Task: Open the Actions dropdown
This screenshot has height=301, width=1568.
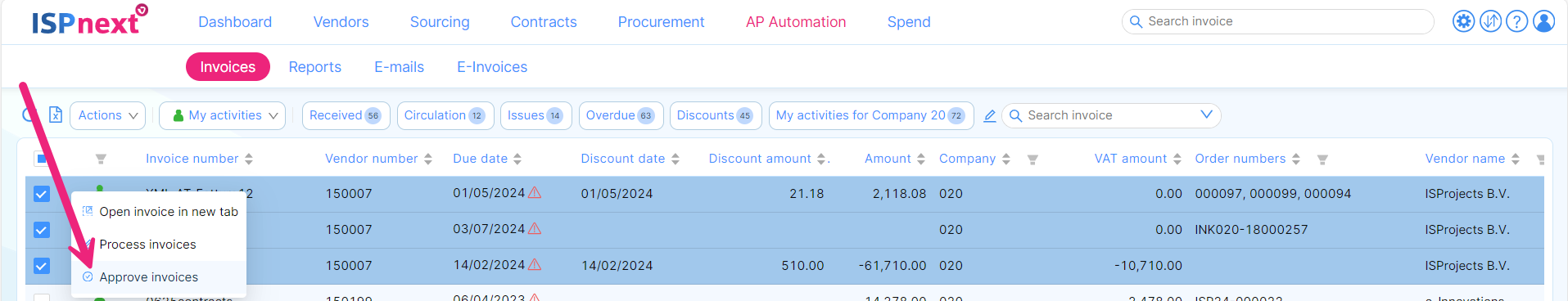Action: point(108,115)
